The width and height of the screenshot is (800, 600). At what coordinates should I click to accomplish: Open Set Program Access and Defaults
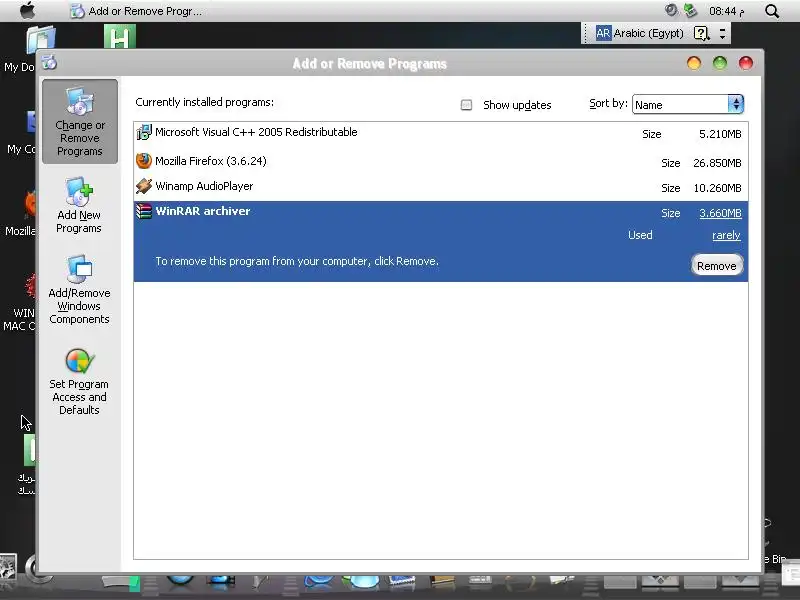[79, 382]
